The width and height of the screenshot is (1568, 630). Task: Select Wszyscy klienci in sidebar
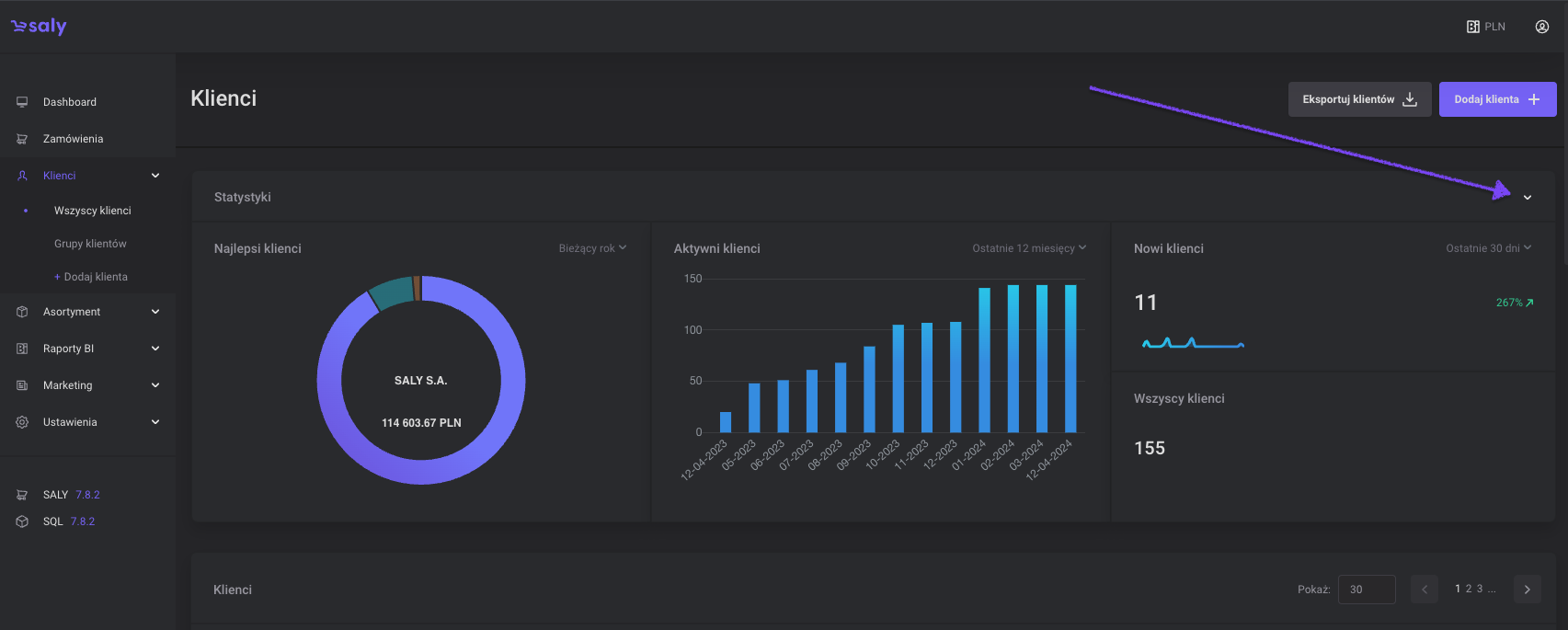[93, 211]
